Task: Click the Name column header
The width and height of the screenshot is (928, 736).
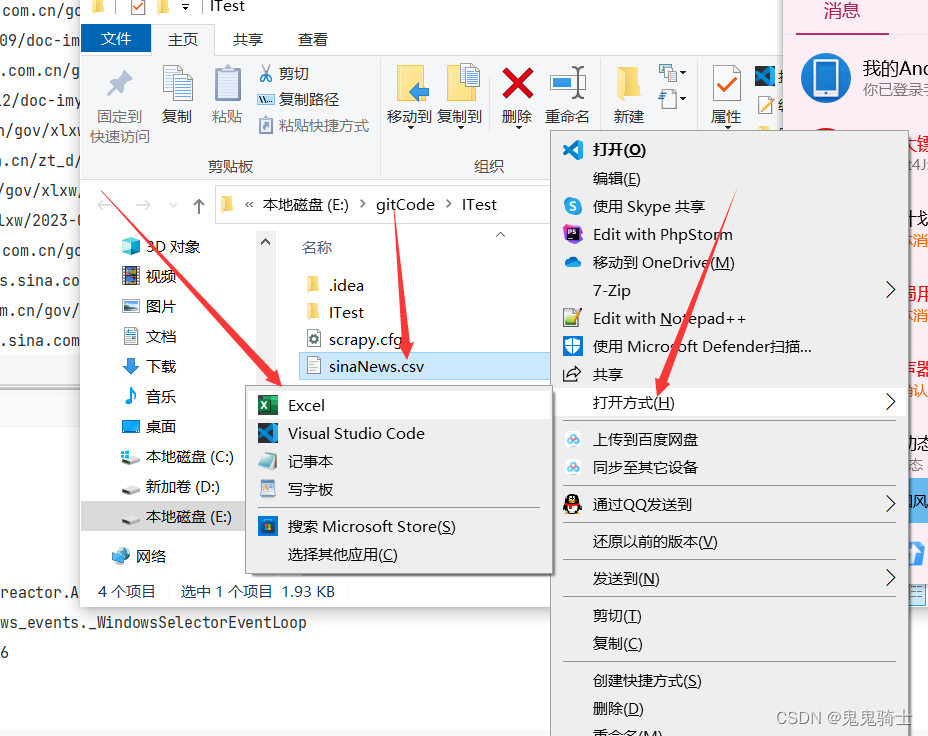Action: [x=317, y=247]
